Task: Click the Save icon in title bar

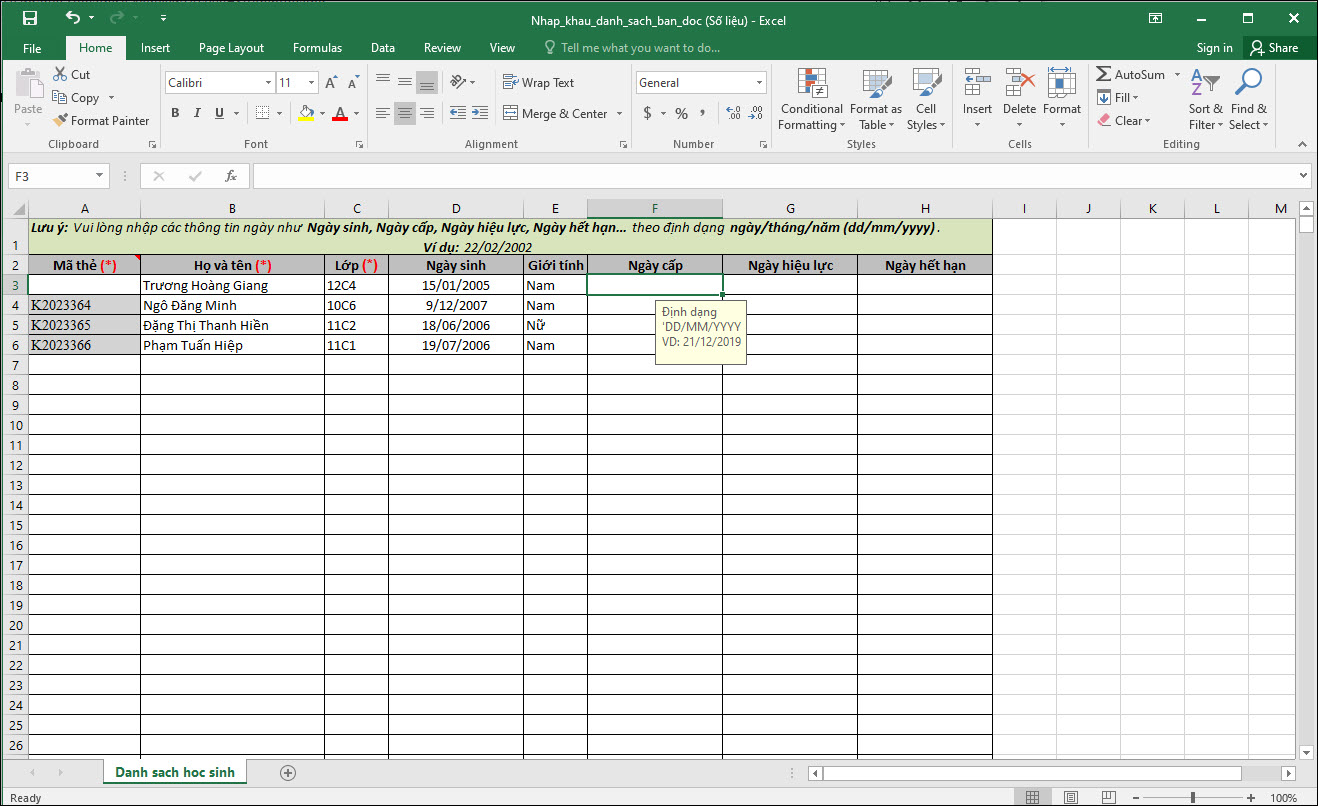Action: 30,18
